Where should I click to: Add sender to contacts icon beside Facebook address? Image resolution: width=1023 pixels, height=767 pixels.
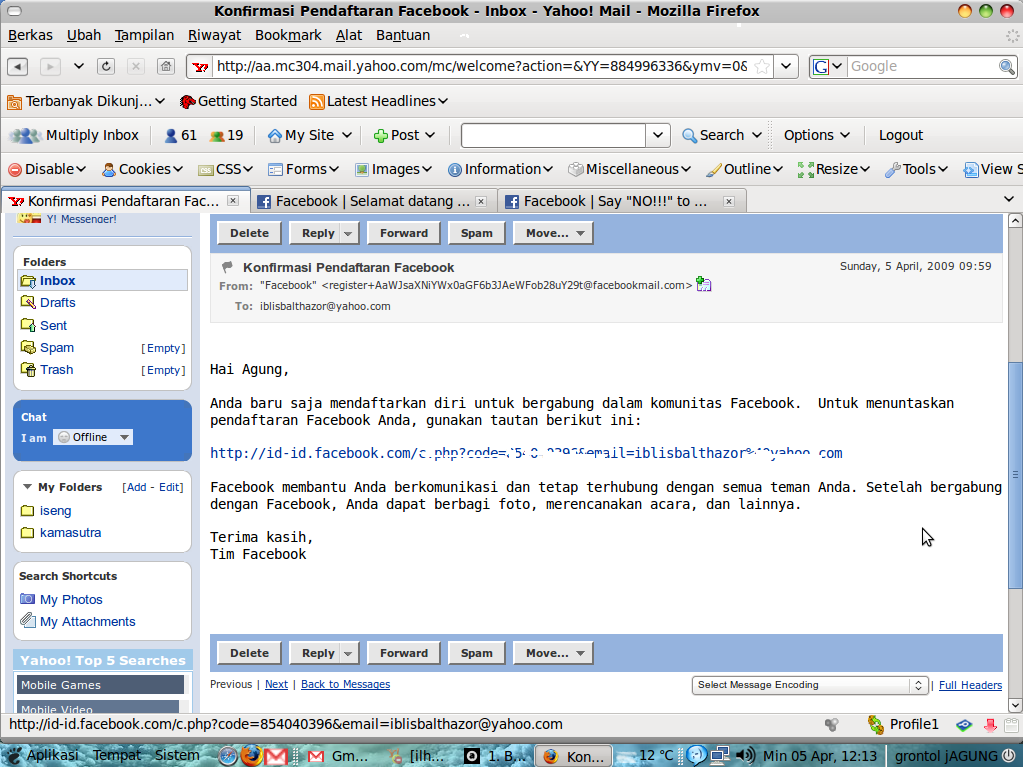(704, 285)
